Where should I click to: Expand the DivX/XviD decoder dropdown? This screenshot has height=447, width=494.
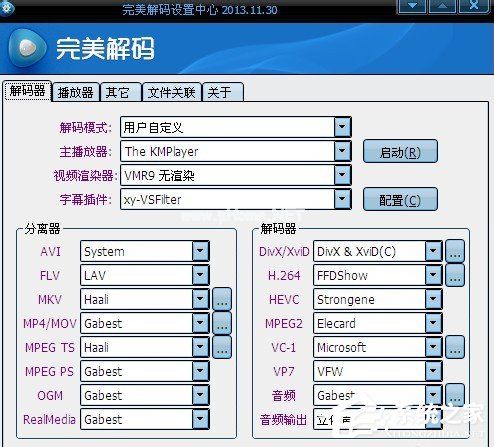(x=433, y=251)
